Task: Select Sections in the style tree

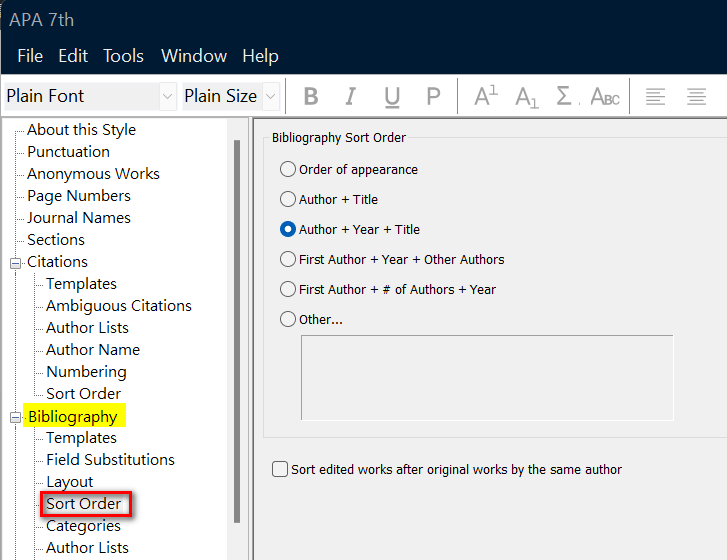Action: [56, 240]
